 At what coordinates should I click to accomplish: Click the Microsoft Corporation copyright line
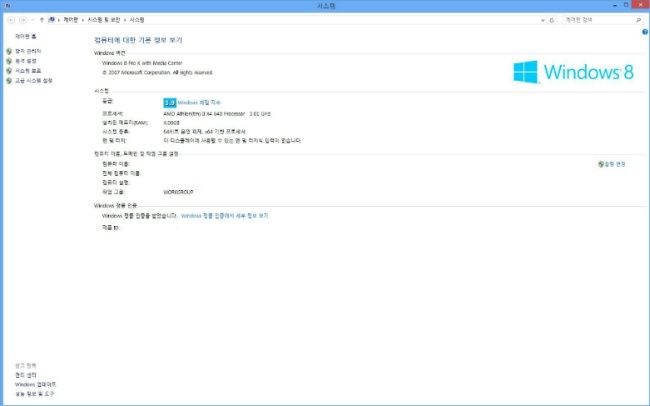[x=158, y=73]
